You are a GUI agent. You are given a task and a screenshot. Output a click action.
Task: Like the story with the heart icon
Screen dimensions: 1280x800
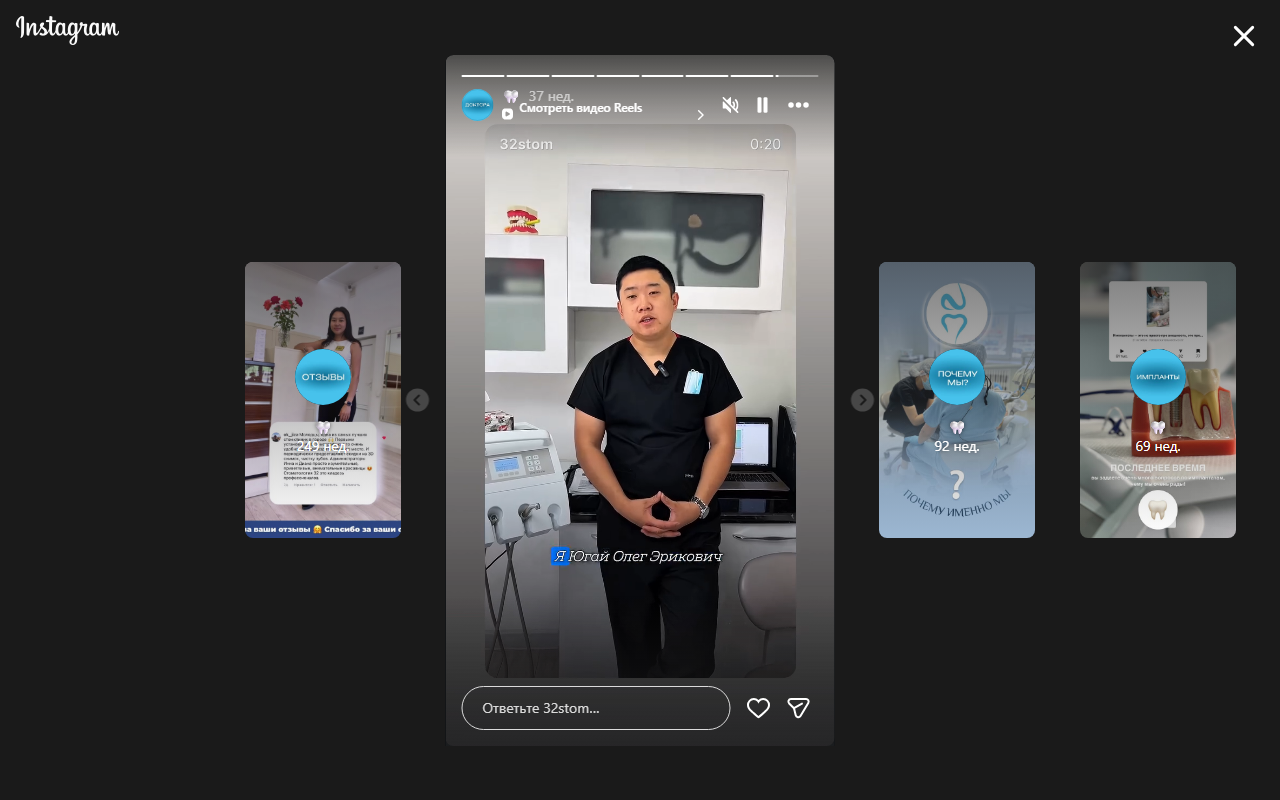[x=758, y=708]
